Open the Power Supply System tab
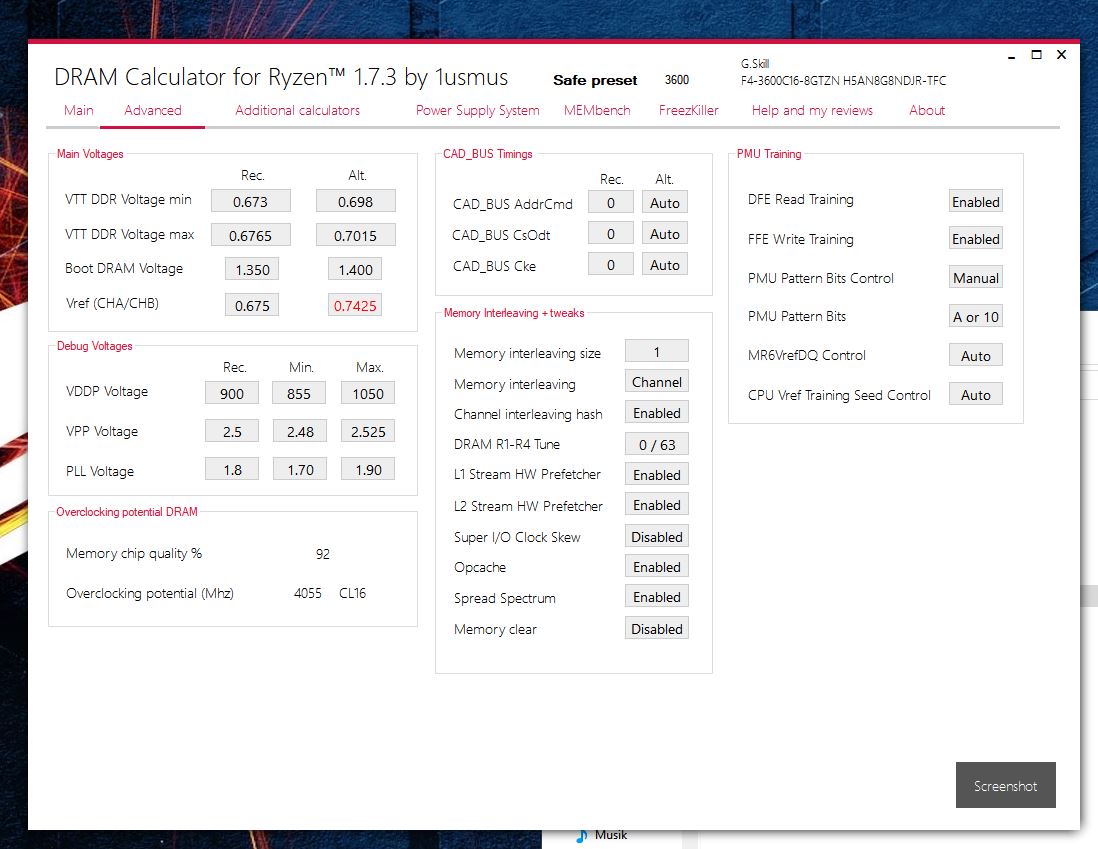Viewport: 1098px width, 849px height. coord(478,111)
